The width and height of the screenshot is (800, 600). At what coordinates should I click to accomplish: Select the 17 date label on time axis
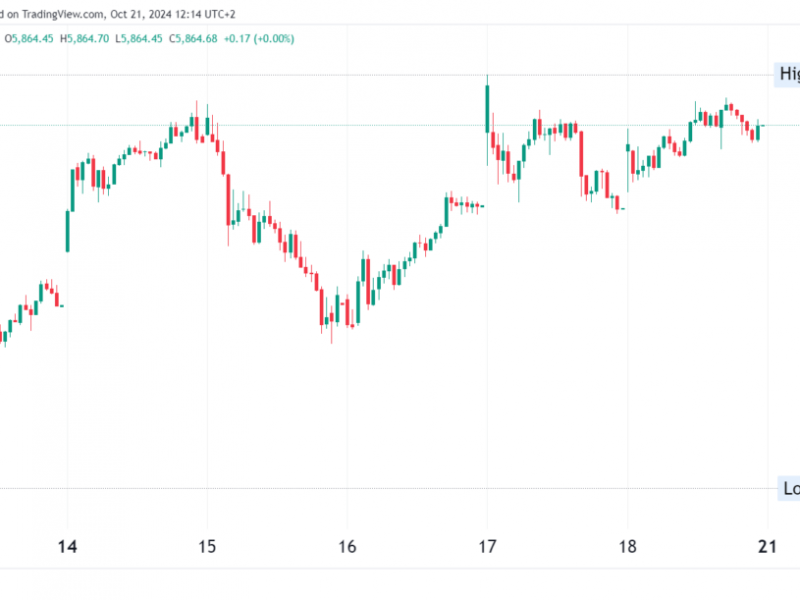487,547
